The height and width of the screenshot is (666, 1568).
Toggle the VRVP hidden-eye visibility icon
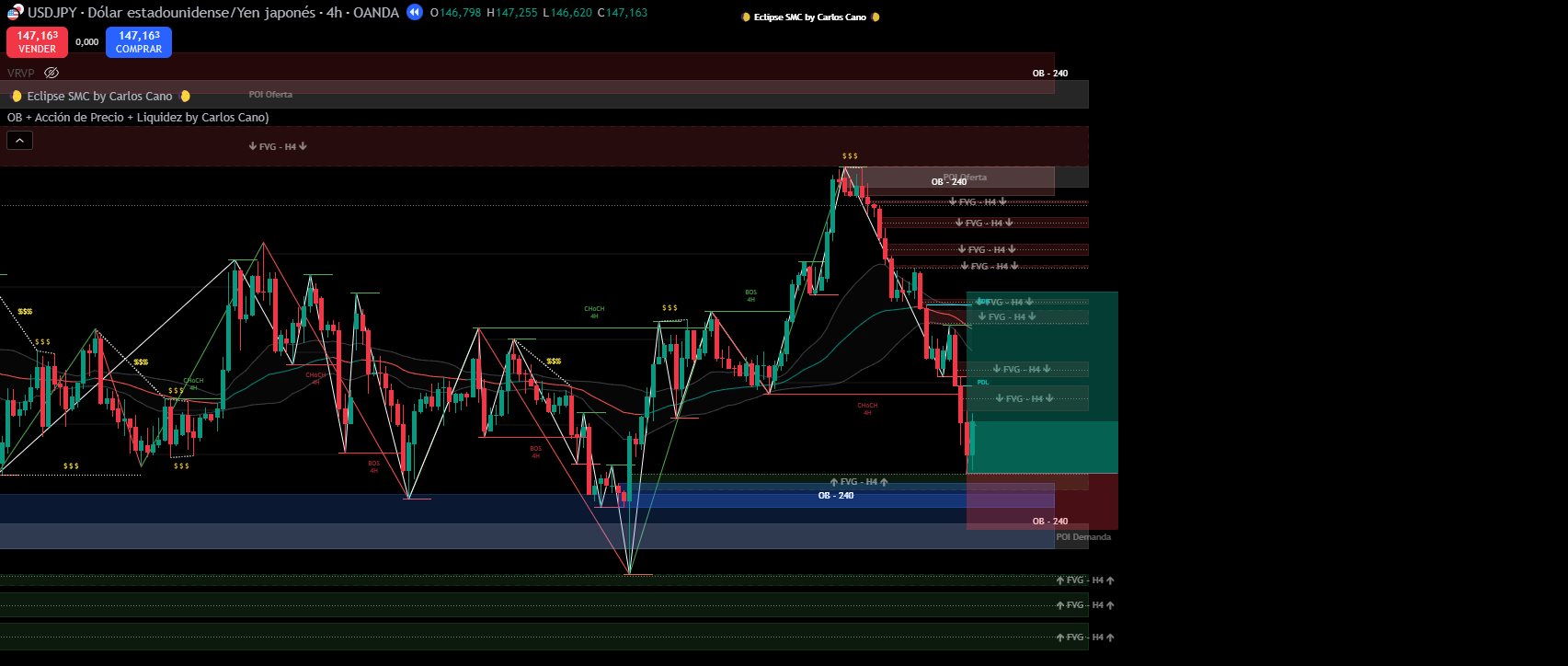(x=52, y=73)
